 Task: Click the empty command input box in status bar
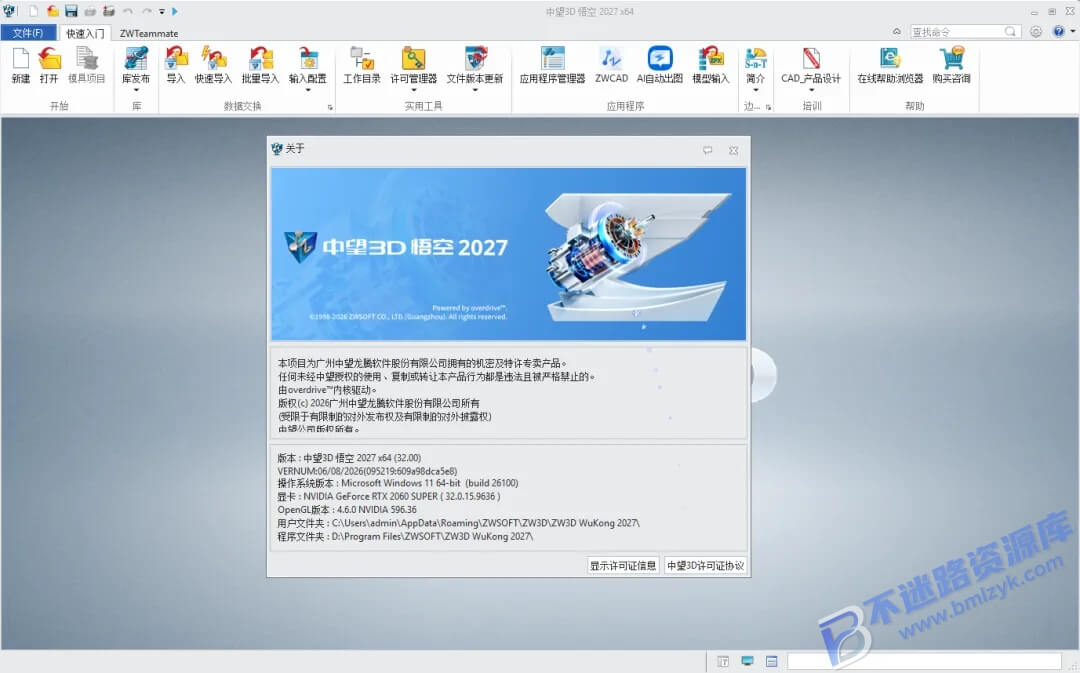click(924, 661)
